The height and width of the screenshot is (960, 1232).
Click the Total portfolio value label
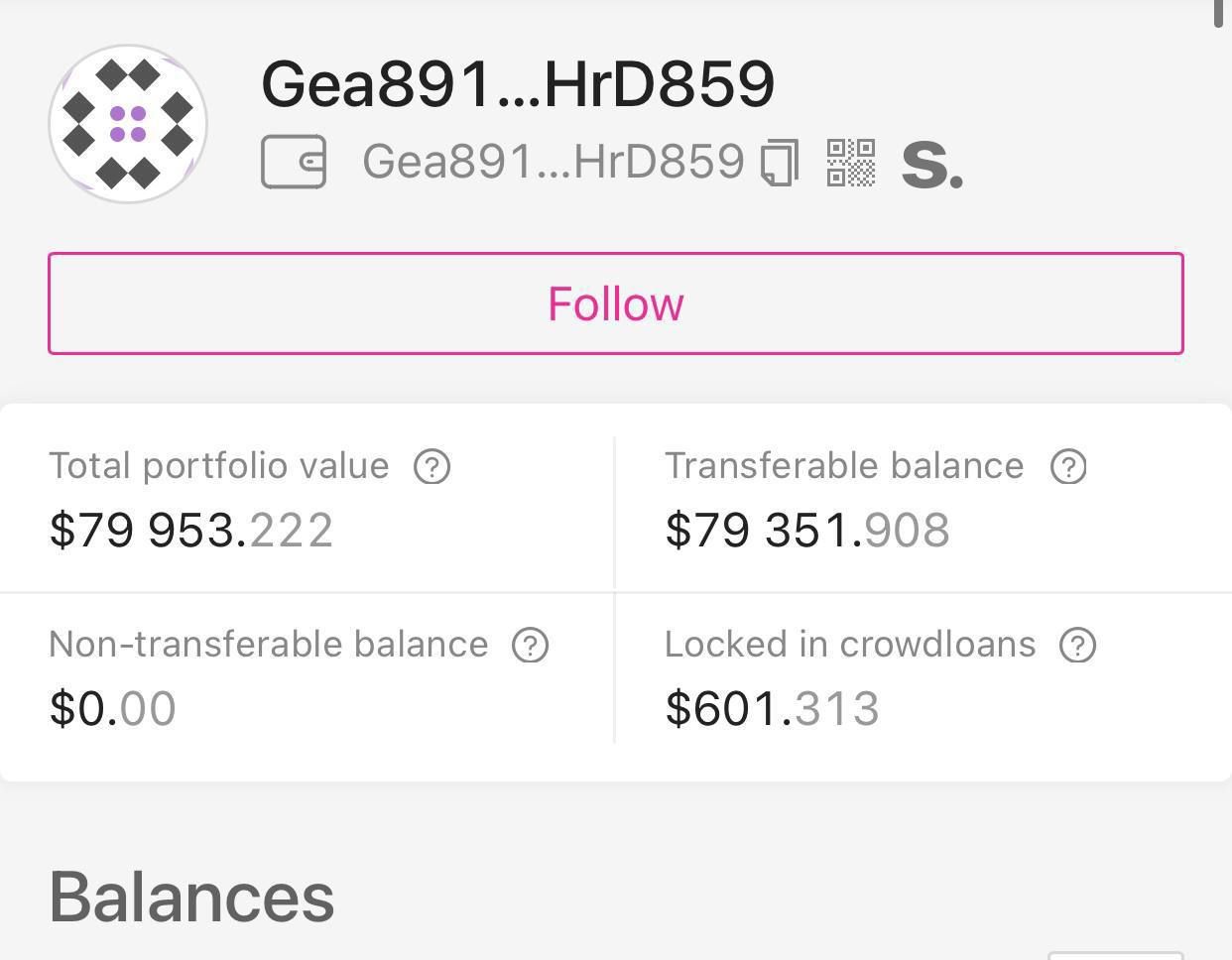tap(219, 466)
